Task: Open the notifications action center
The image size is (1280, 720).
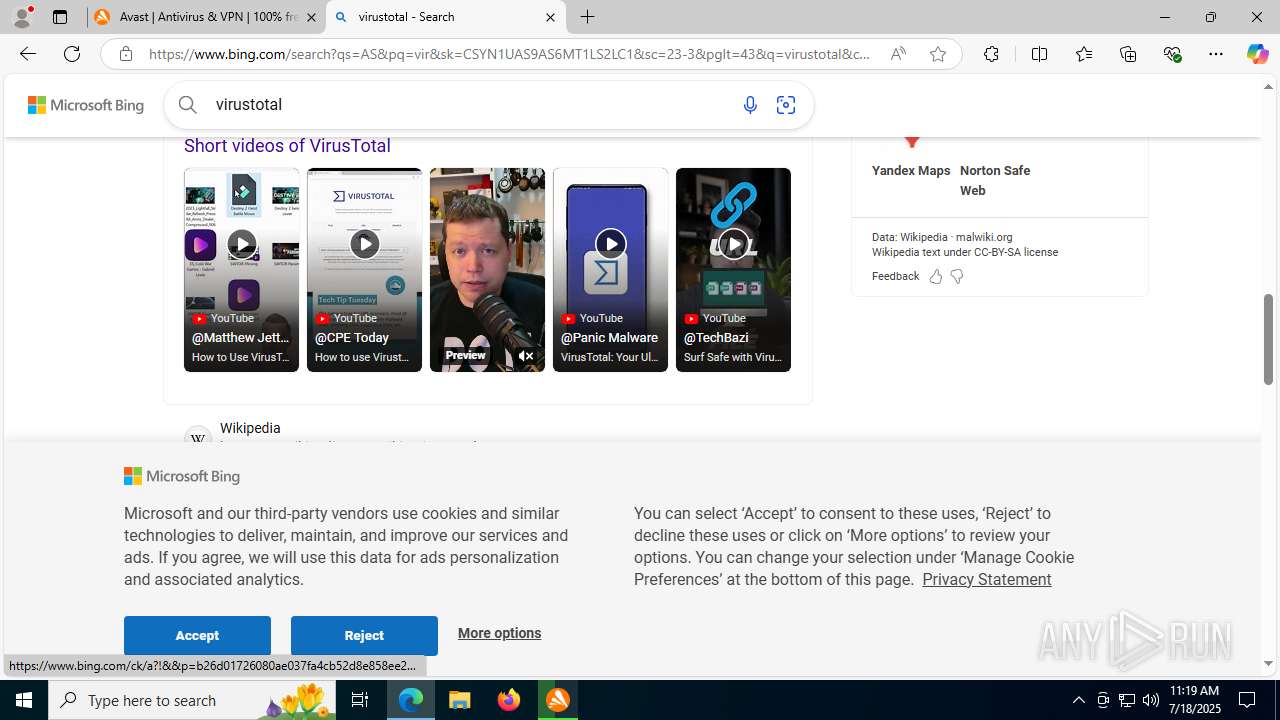Action: (1248, 700)
